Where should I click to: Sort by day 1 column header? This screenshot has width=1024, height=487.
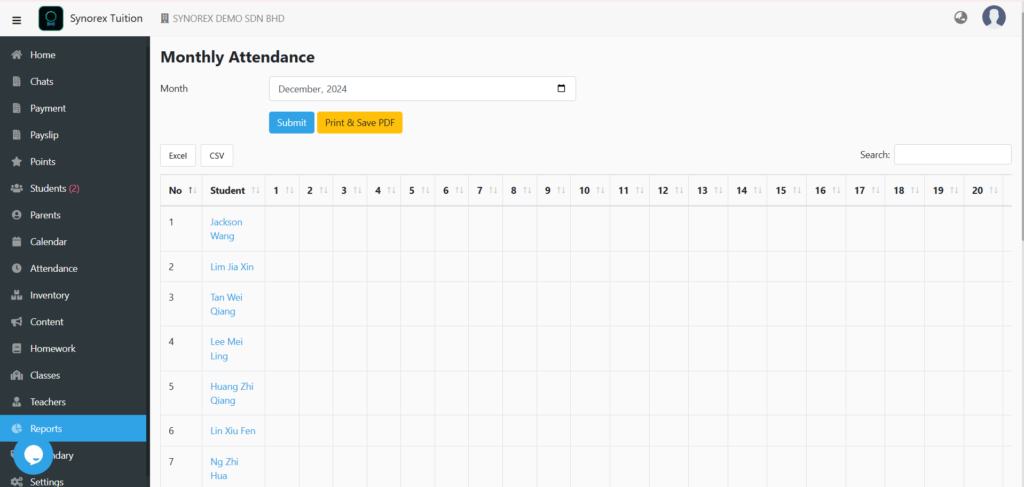tap(282, 191)
